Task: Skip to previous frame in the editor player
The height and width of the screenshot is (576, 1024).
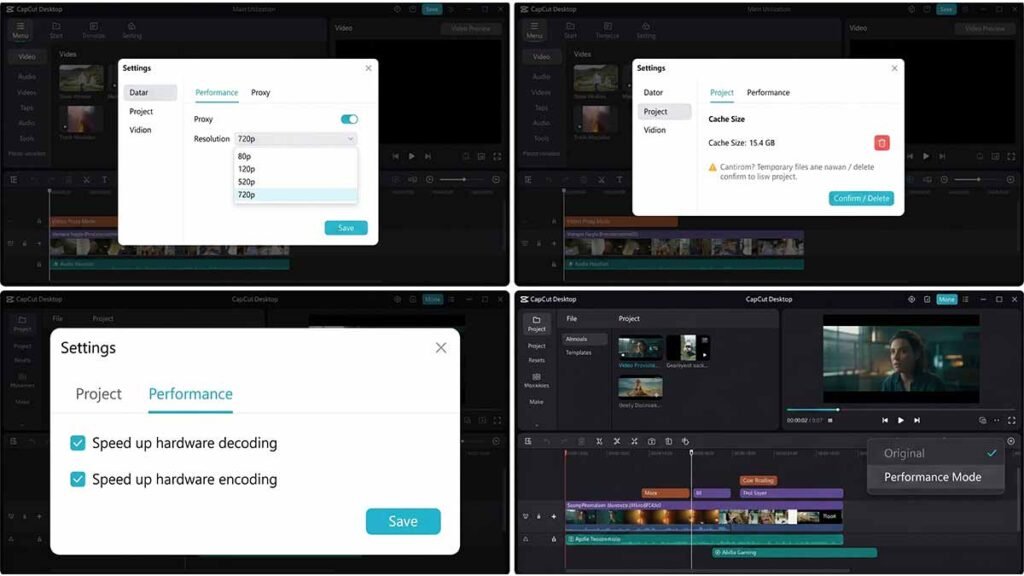Action: pos(885,421)
